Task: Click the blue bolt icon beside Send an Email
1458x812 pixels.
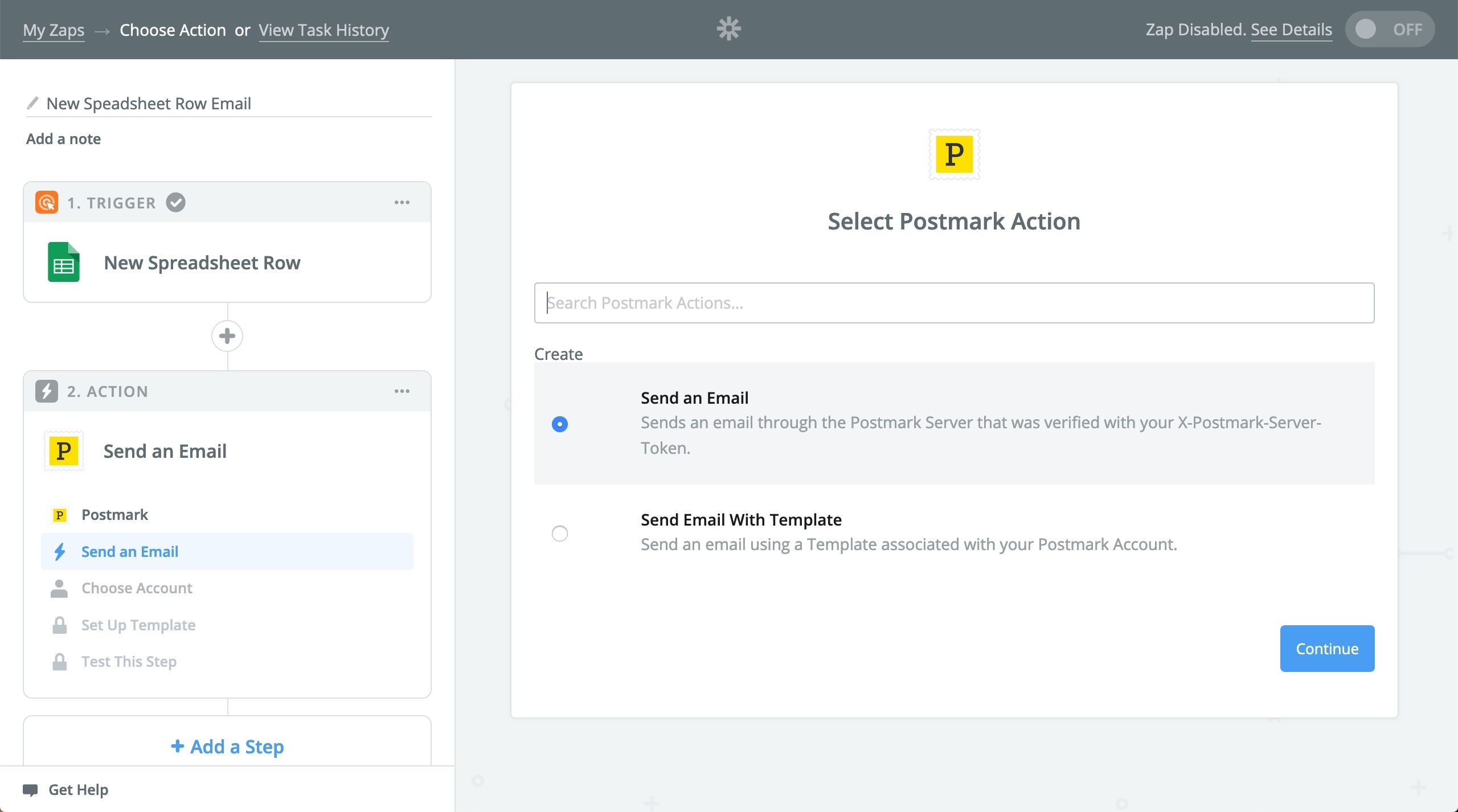Action: coord(59,551)
